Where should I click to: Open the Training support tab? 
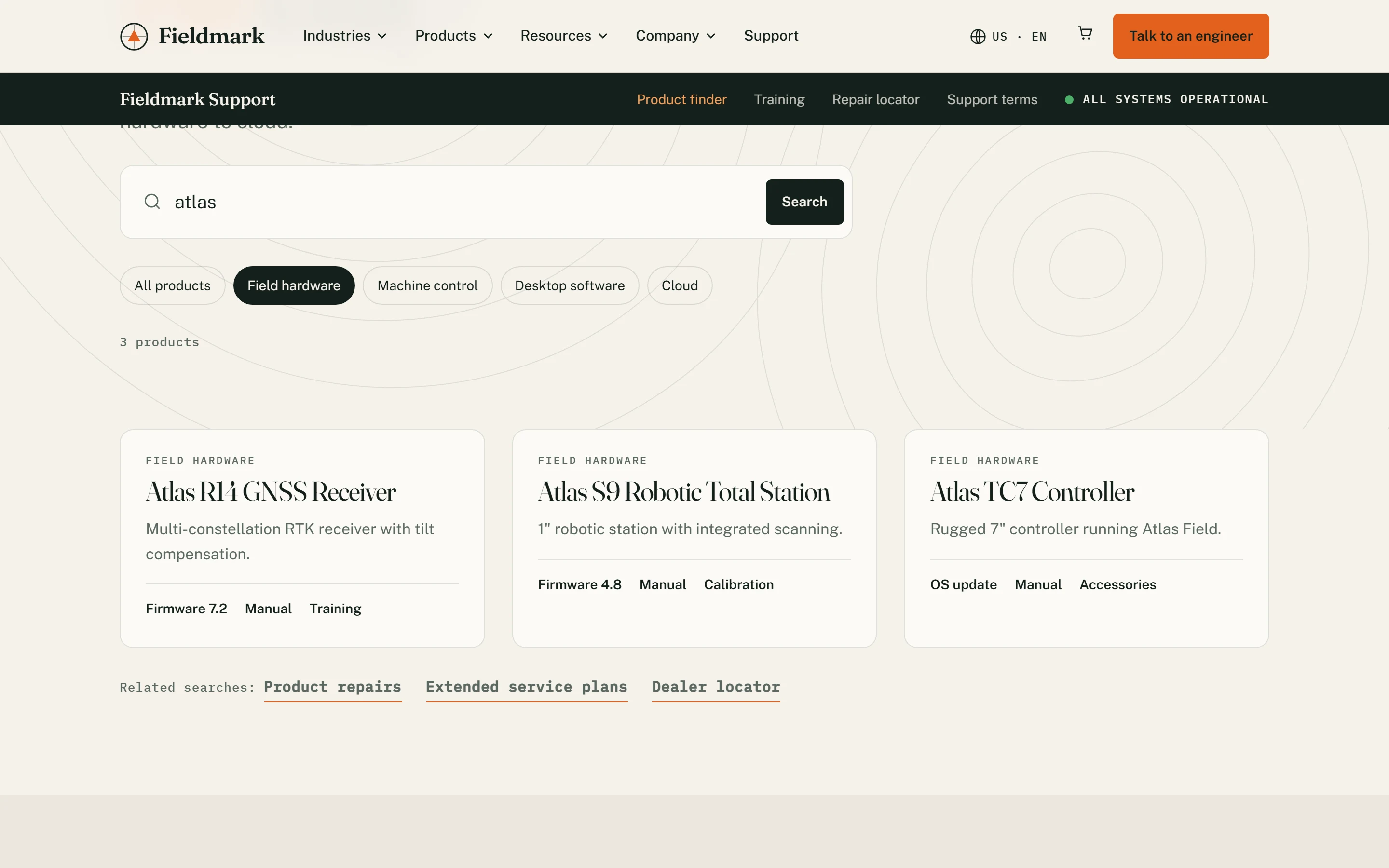click(779, 99)
